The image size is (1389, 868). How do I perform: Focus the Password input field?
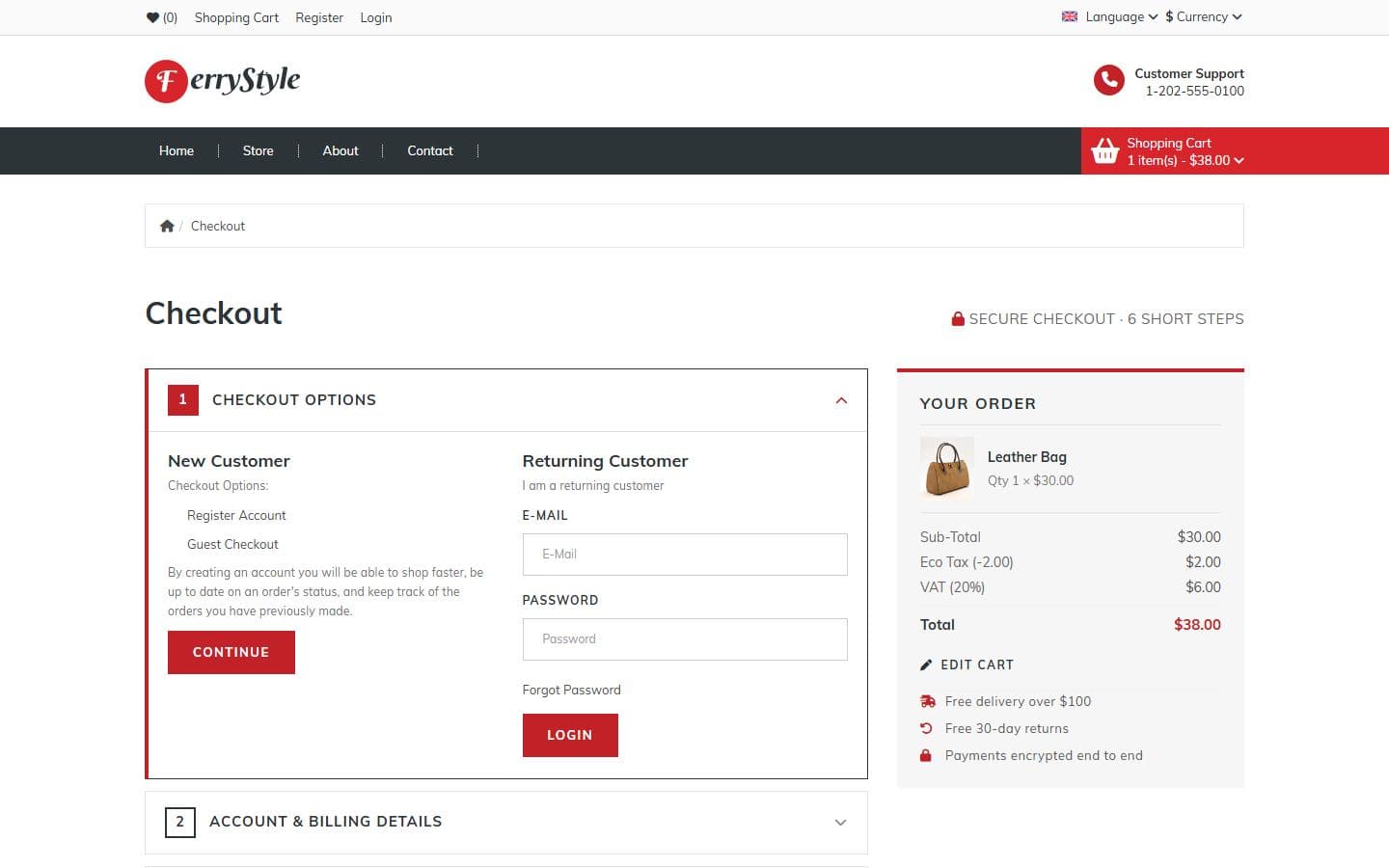(x=685, y=639)
